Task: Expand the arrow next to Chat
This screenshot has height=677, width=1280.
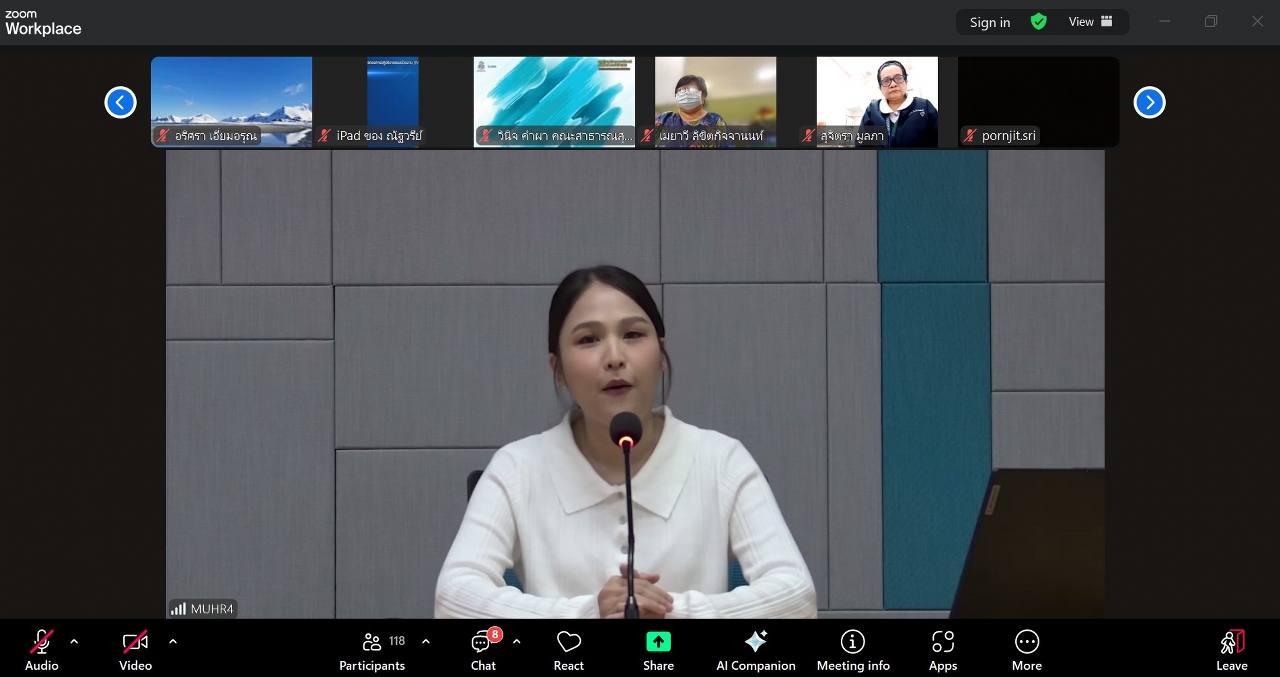Action: 516,642
